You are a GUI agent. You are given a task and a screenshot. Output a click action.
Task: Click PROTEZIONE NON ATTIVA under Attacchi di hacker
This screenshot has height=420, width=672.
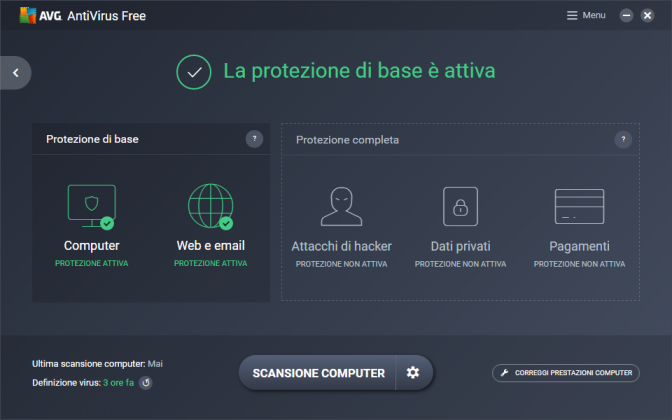(342, 264)
